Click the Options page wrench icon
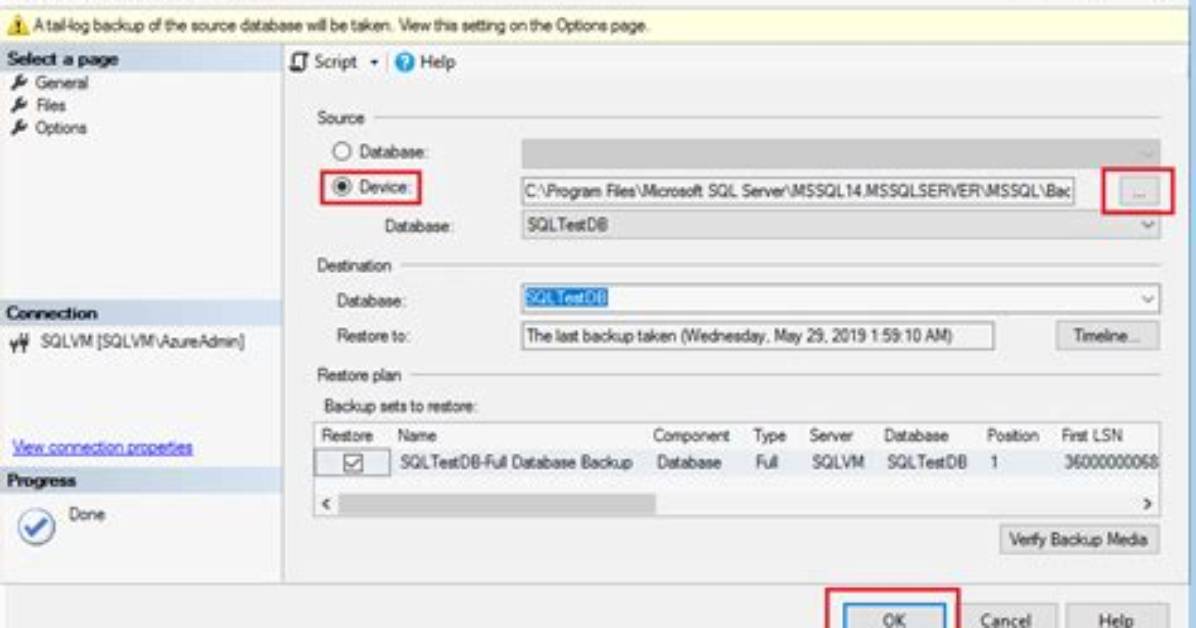1196x628 pixels. 19,128
